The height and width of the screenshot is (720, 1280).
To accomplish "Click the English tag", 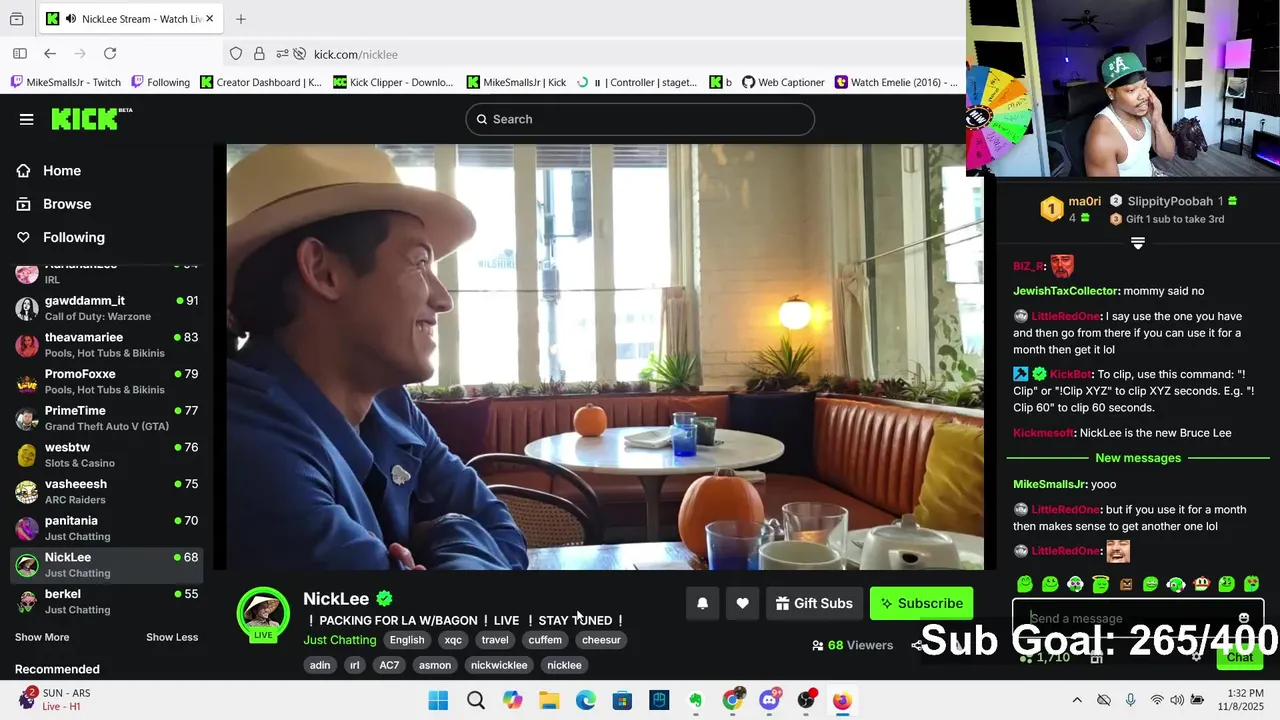I will point(407,640).
